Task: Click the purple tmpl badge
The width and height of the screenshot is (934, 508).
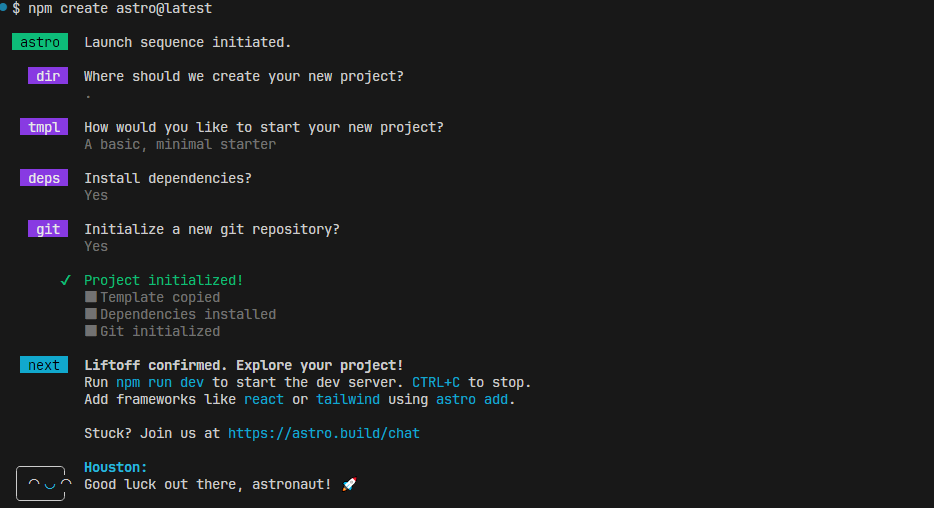Action: pyautogui.click(x=44, y=127)
